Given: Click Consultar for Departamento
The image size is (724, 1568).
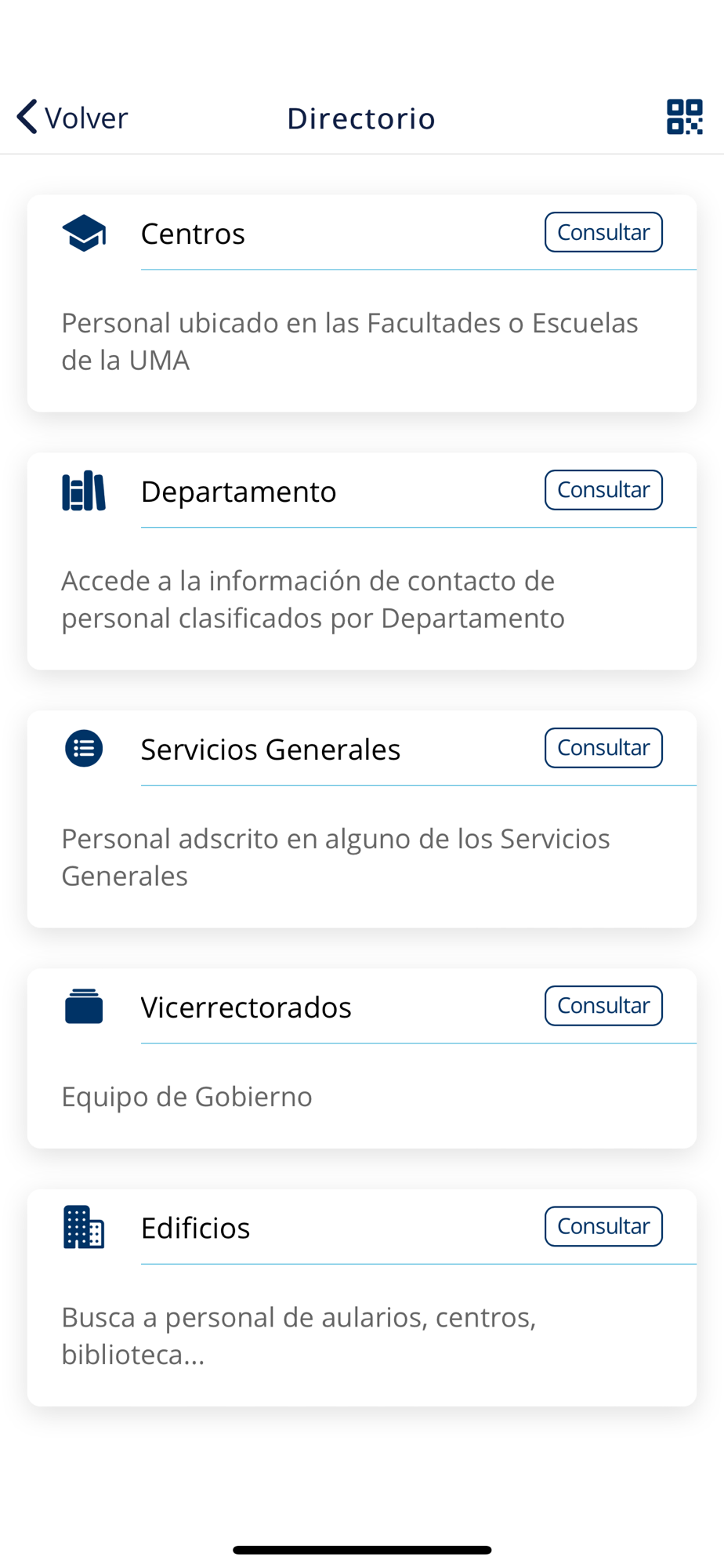Looking at the screenshot, I should tap(603, 490).
